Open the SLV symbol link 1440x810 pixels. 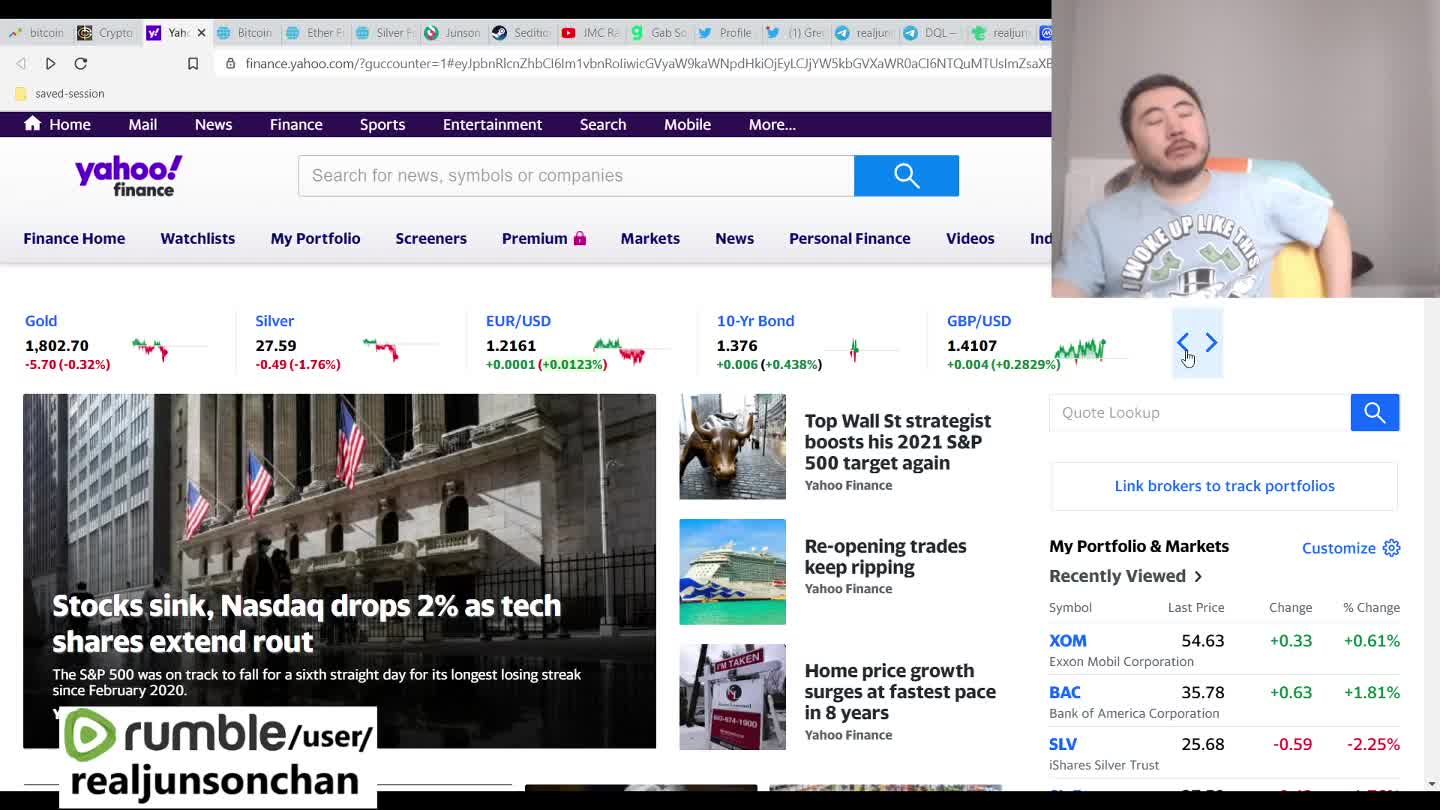point(1063,744)
